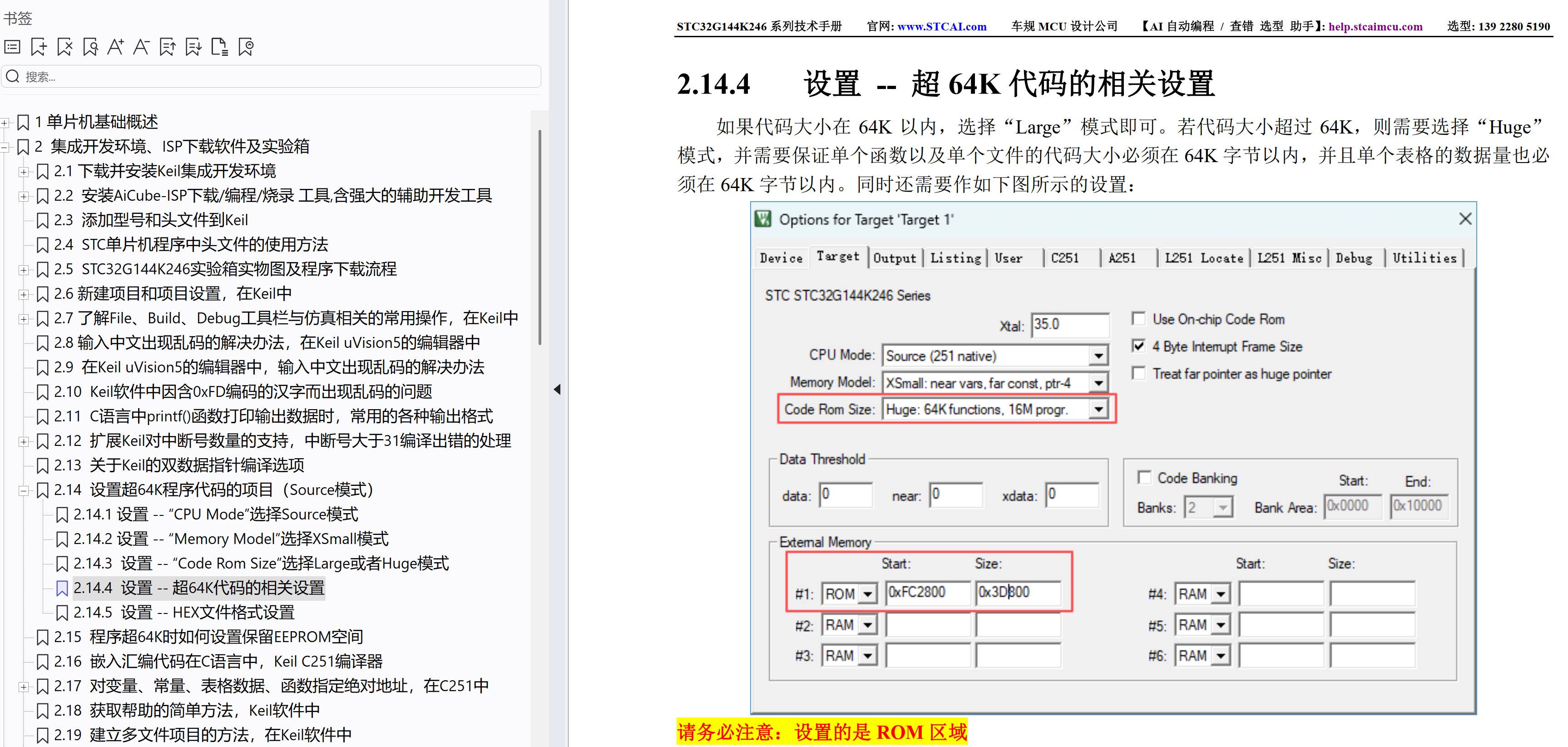The image size is (1568, 747).
Task: Open the help.stcaimcu.com link
Action: tap(1375, 27)
